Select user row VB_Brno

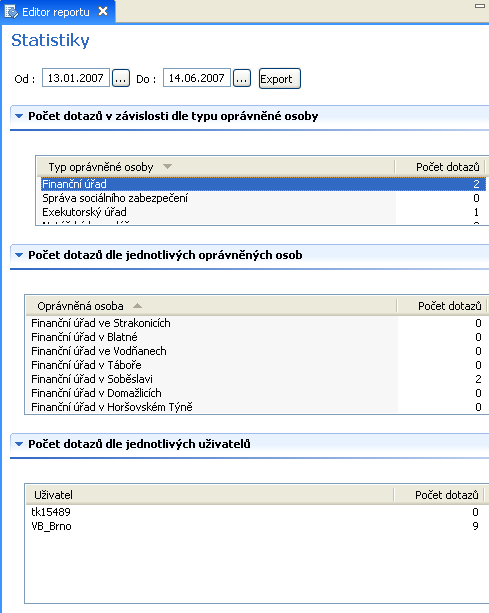(255, 526)
